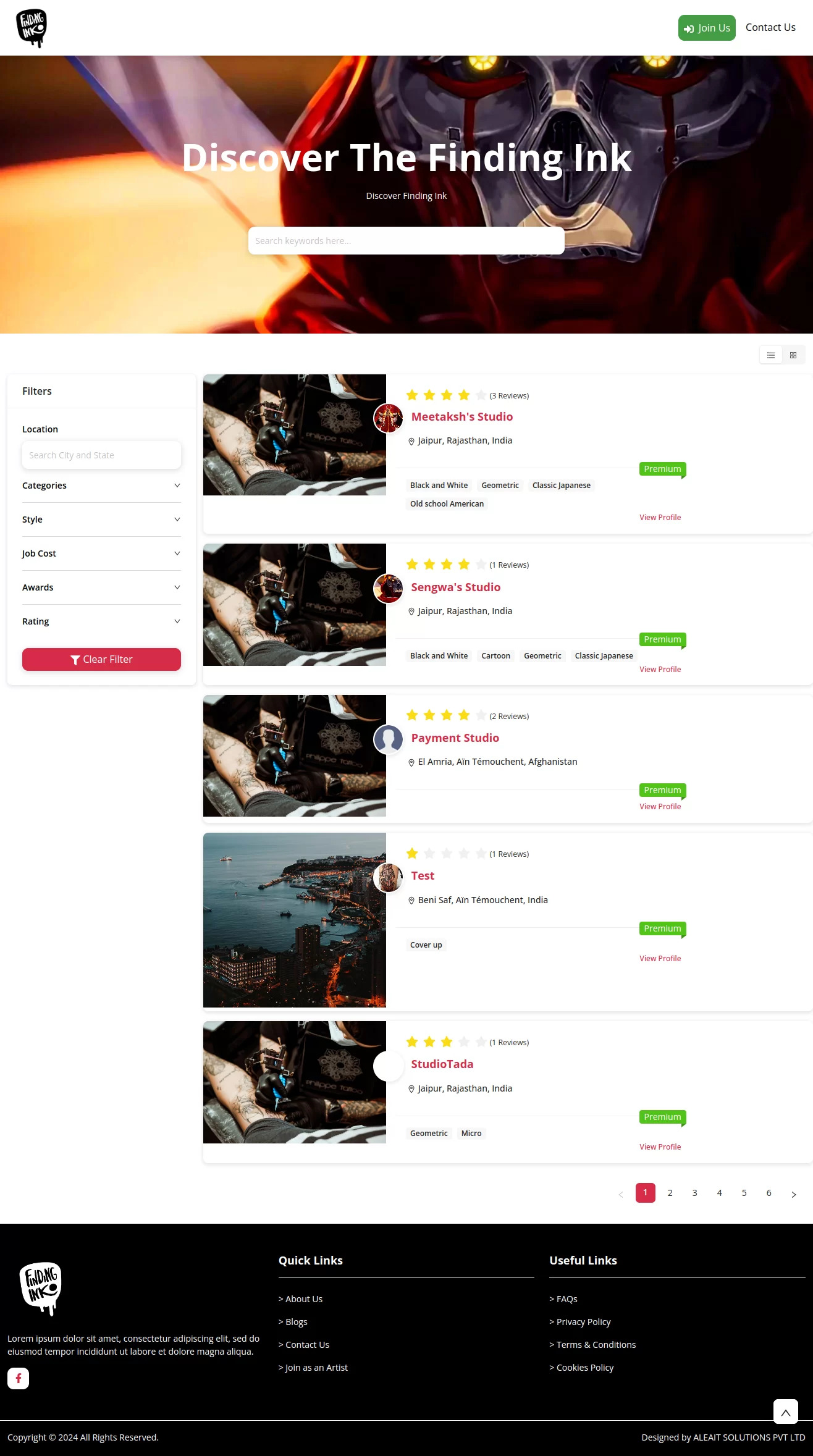
Task: Open Facebook icon in footer
Action: tap(19, 1378)
